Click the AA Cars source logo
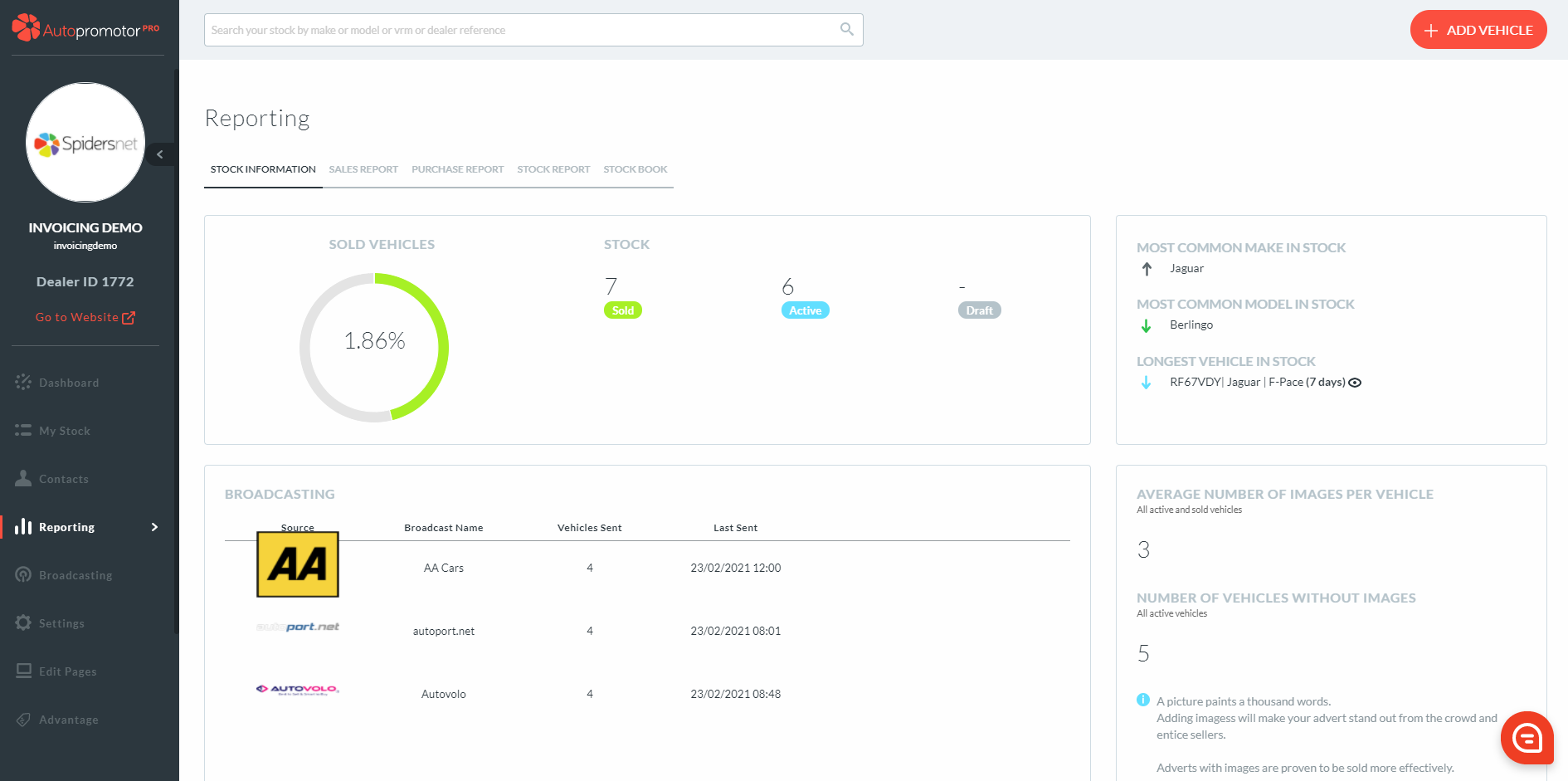This screenshot has width=1568, height=781. [298, 564]
